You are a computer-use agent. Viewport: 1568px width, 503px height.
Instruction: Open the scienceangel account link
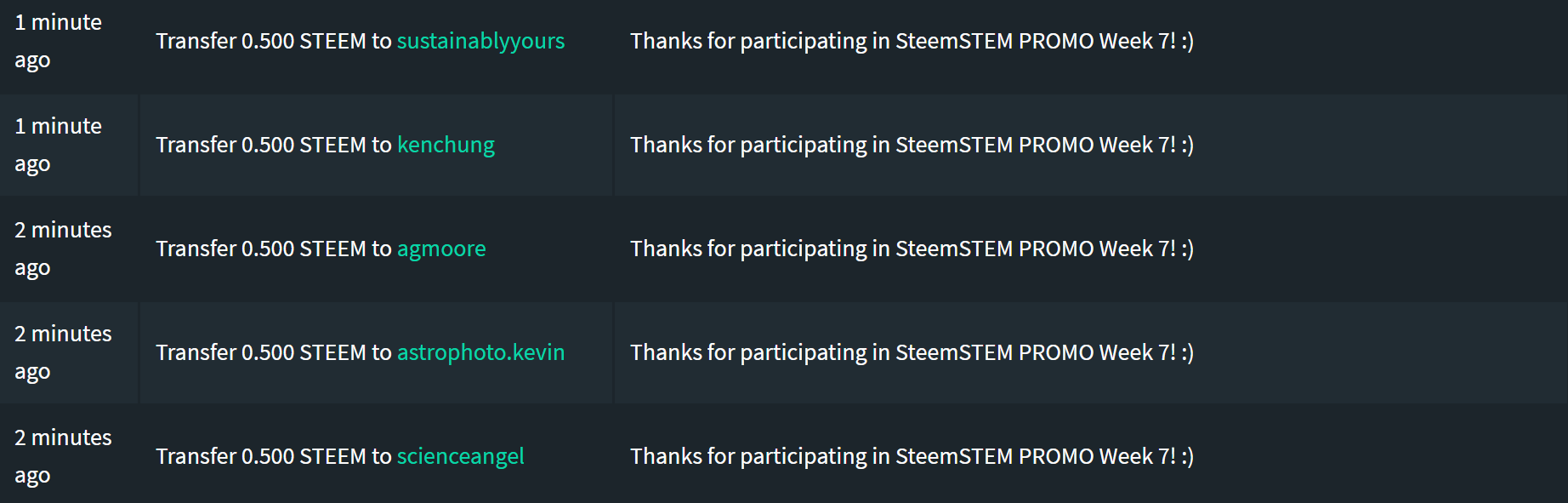click(x=460, y=457)
